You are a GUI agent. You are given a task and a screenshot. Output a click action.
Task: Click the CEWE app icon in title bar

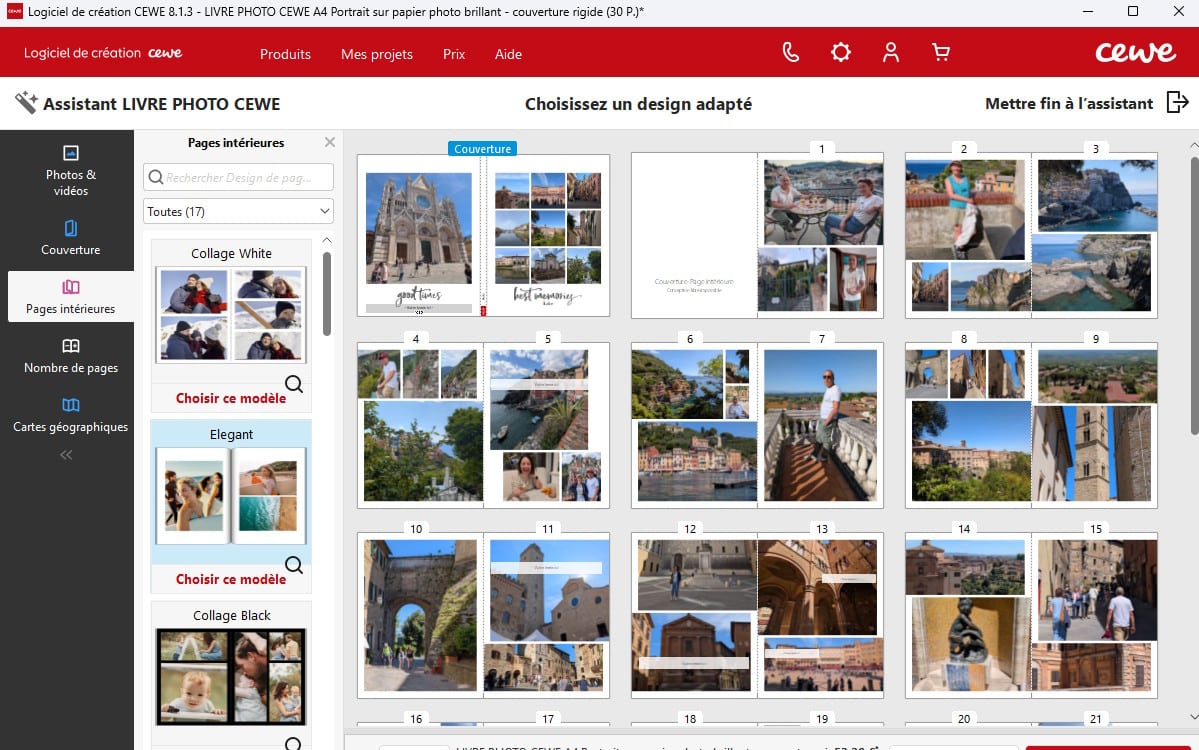14,11
